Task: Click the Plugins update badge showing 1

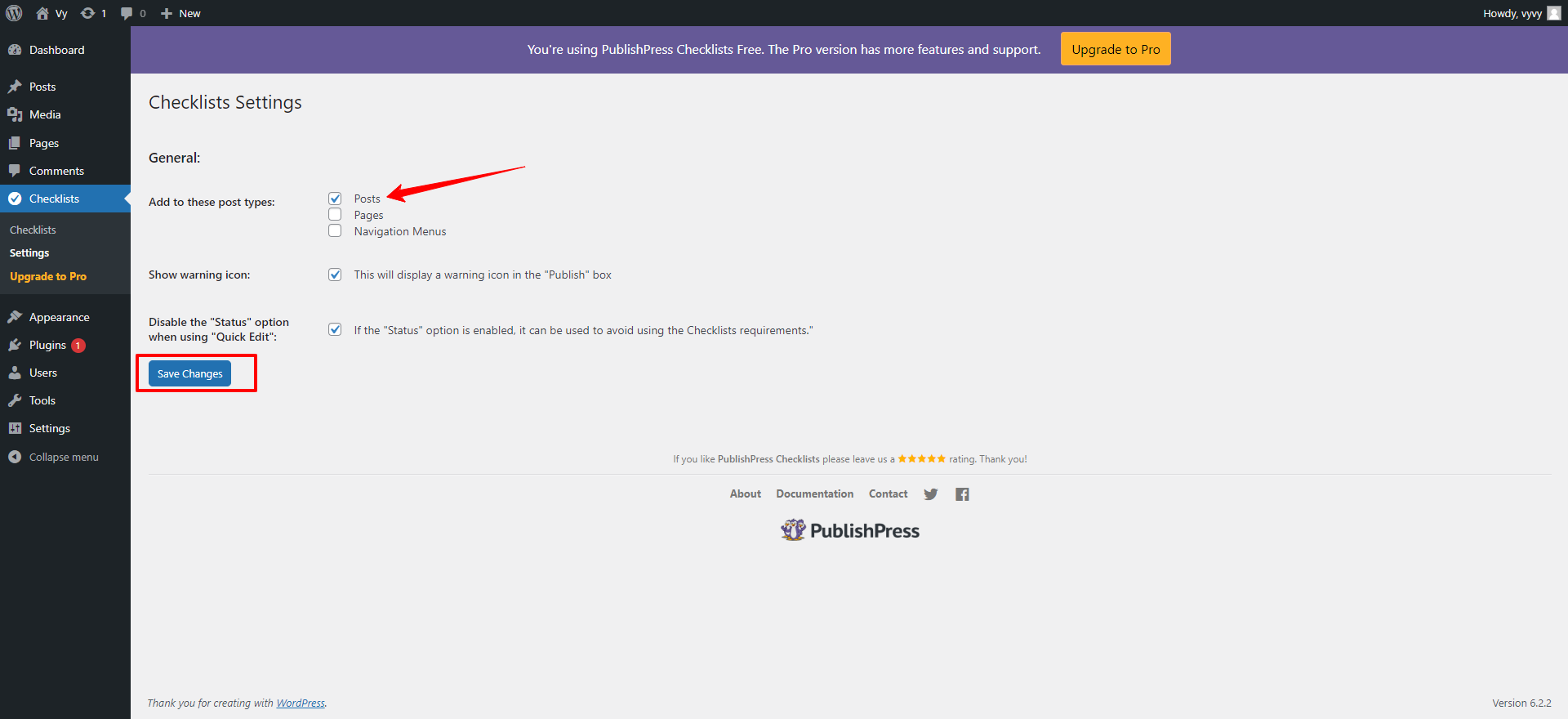Action: point(78,346)
